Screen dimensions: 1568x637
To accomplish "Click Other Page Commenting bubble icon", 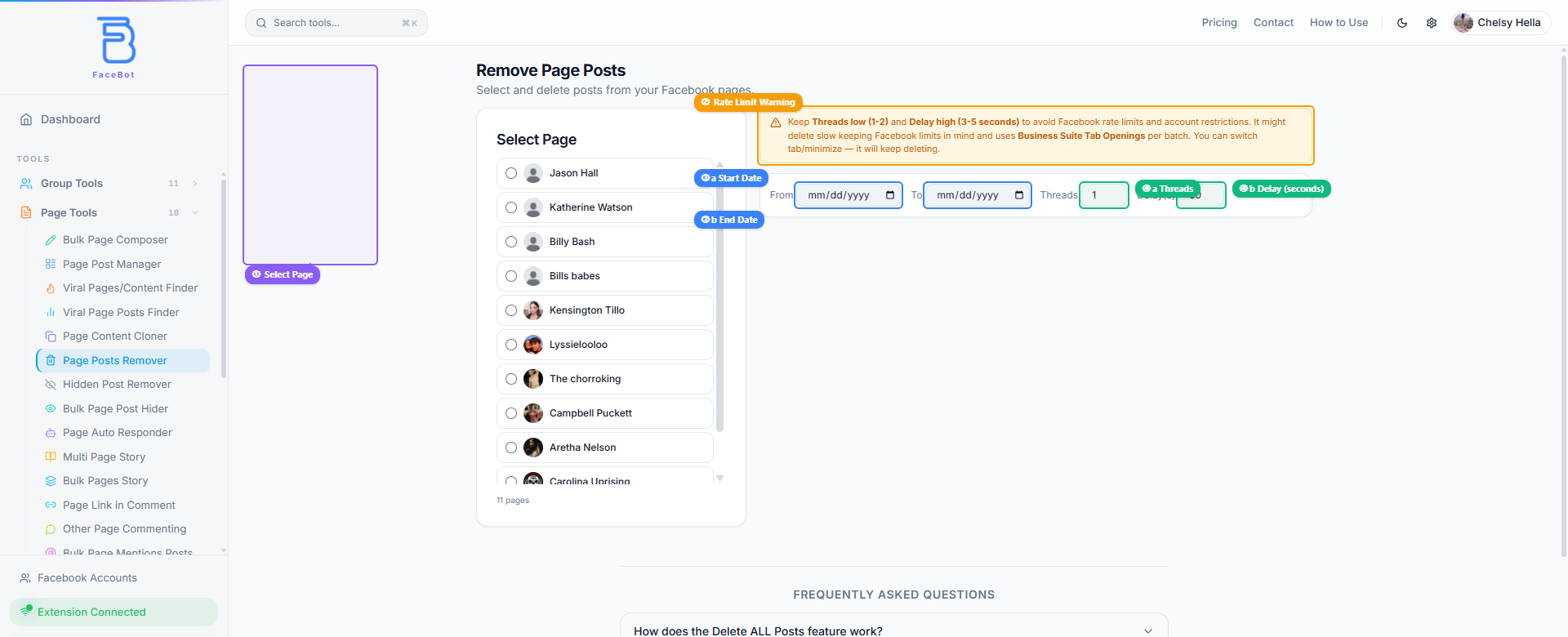I will coord(51,529).
